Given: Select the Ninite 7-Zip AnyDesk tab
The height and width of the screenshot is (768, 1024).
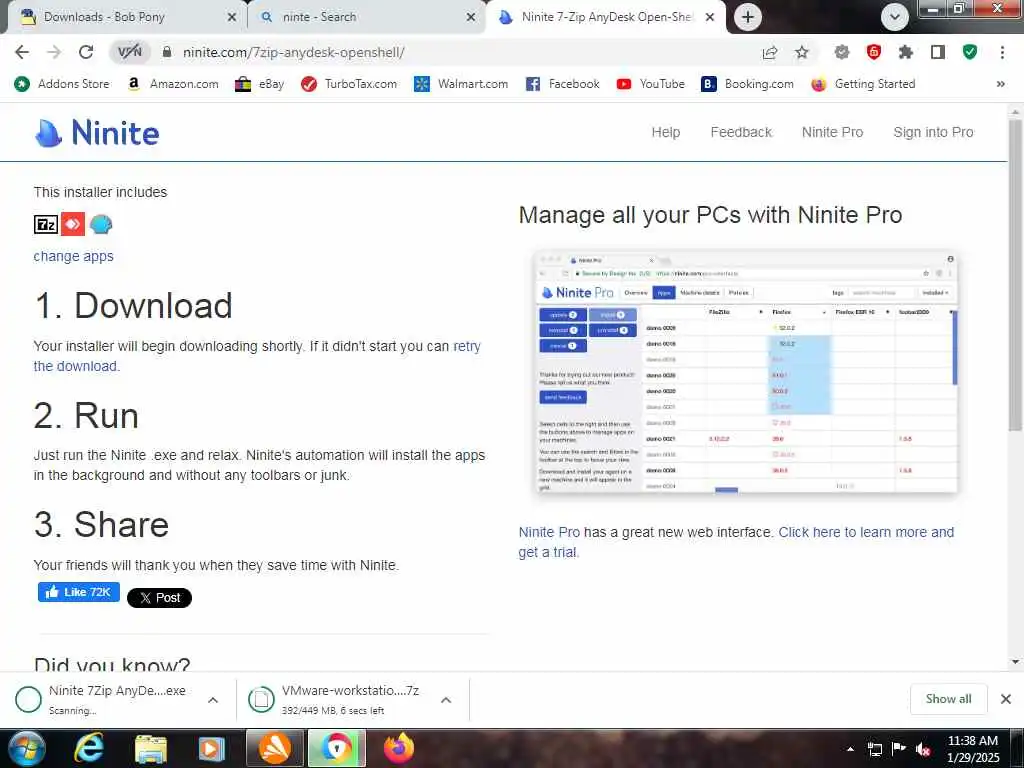Looking at the screenshot, I should [605, 17].
